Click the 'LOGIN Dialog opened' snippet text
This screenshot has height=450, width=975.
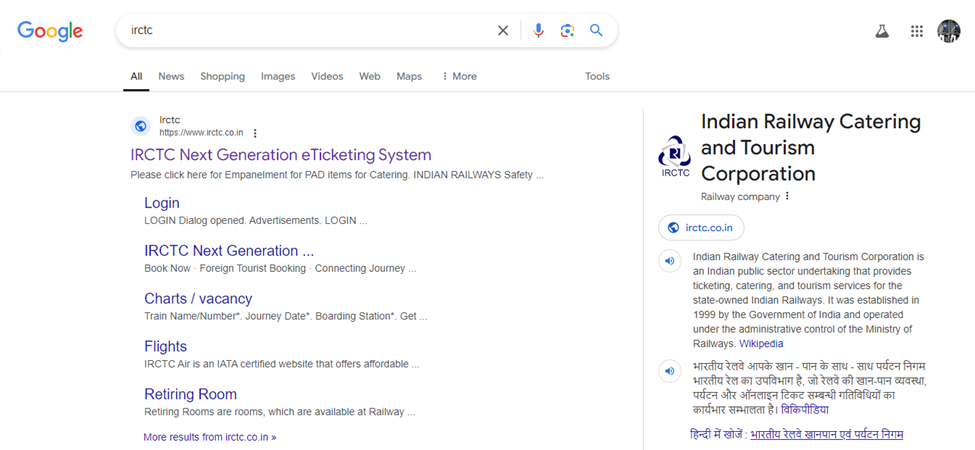coord(256,221)
